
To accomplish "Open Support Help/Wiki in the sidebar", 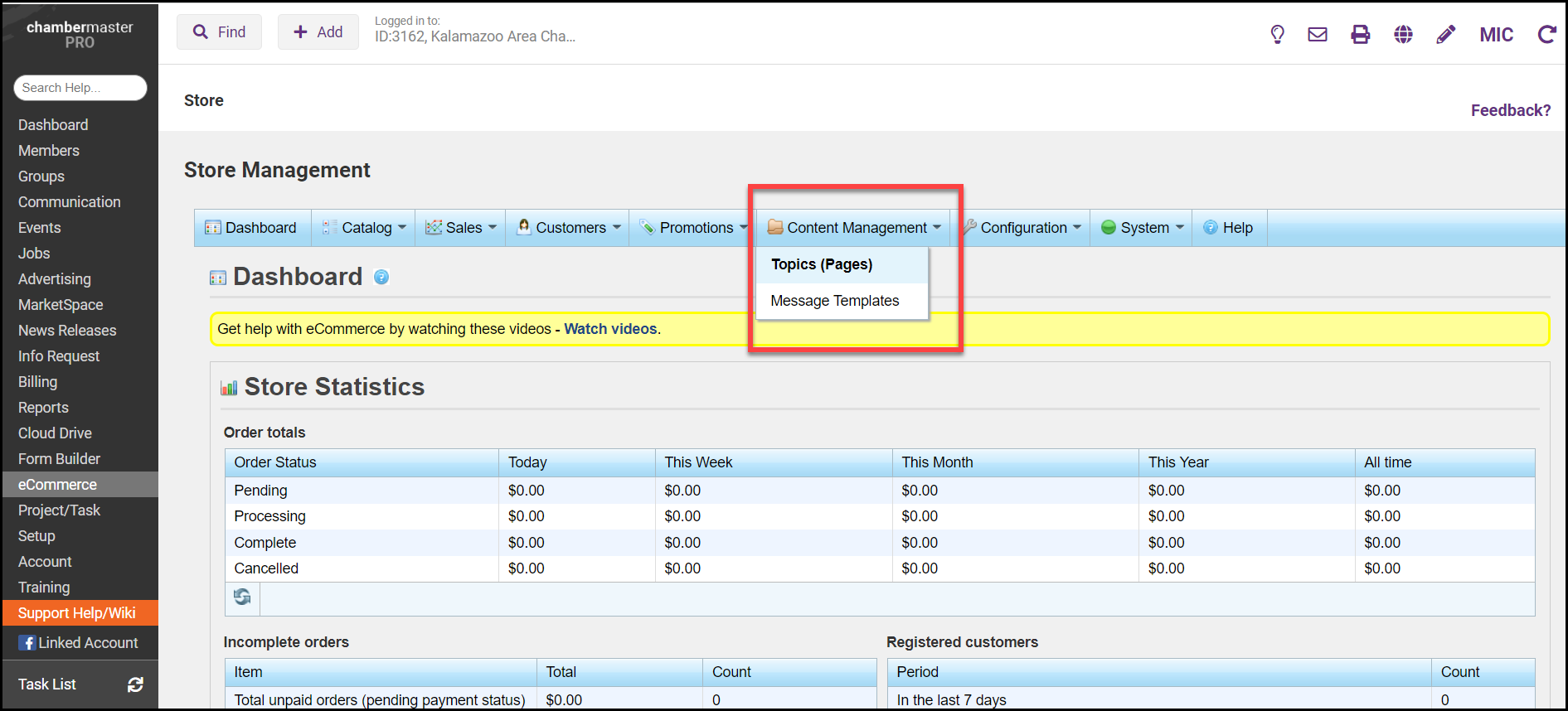I will click(x=77, y=613).
